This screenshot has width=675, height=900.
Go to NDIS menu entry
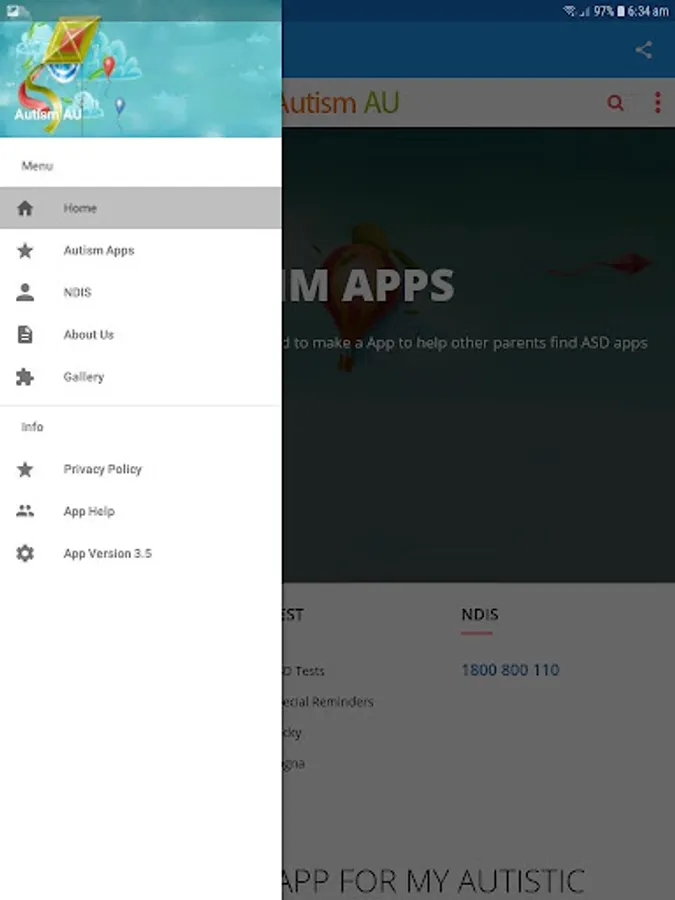[141, 292]
